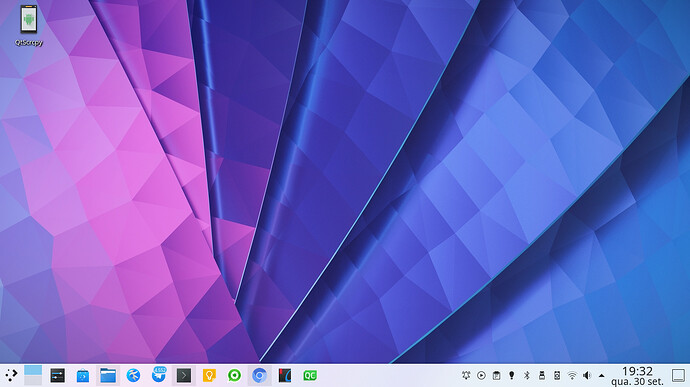Expand hidden system tray icons arrow
690x387 pixels.
(x=602, y=376)
